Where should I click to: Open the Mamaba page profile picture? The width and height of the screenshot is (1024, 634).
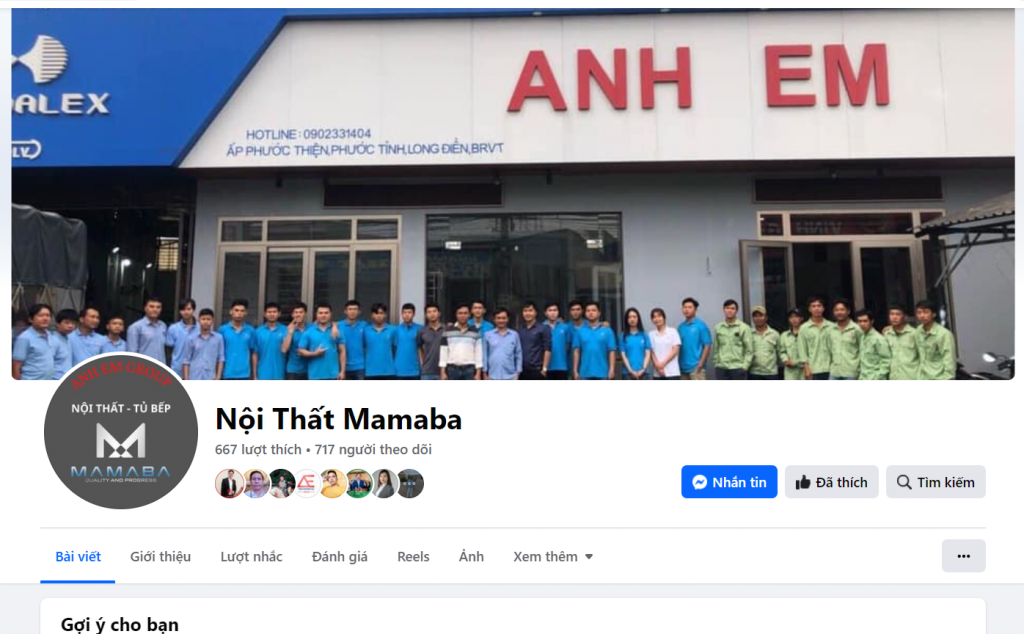121,432
